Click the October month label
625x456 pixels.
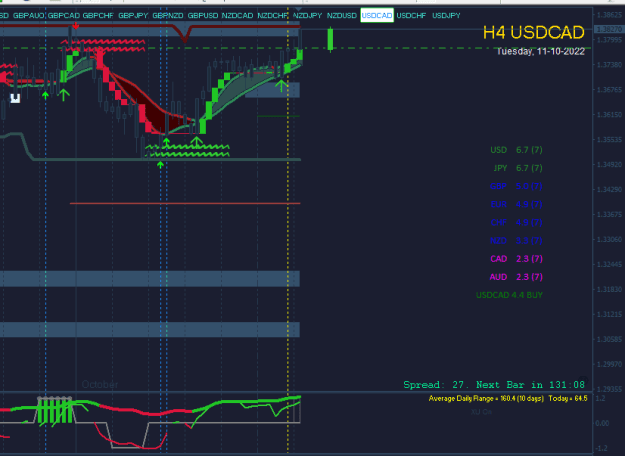point(100,385)
